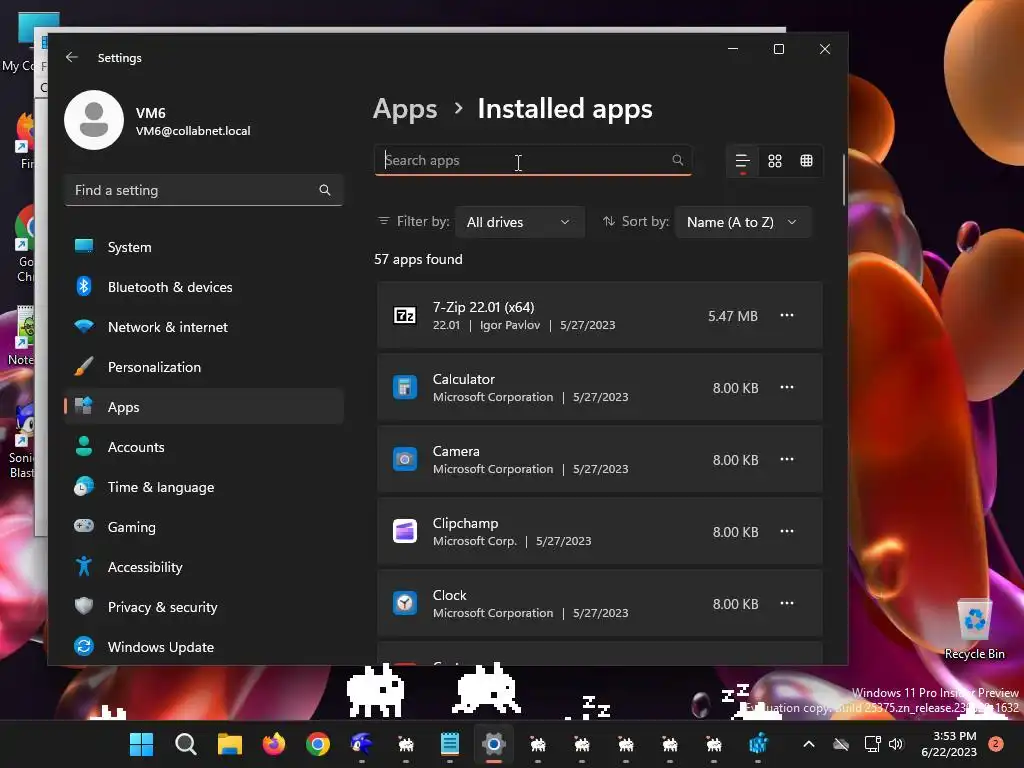This screenshot has width=1024, height=768.
Task: Click the Calculator app icon
Action: click(x=405, y=387)
